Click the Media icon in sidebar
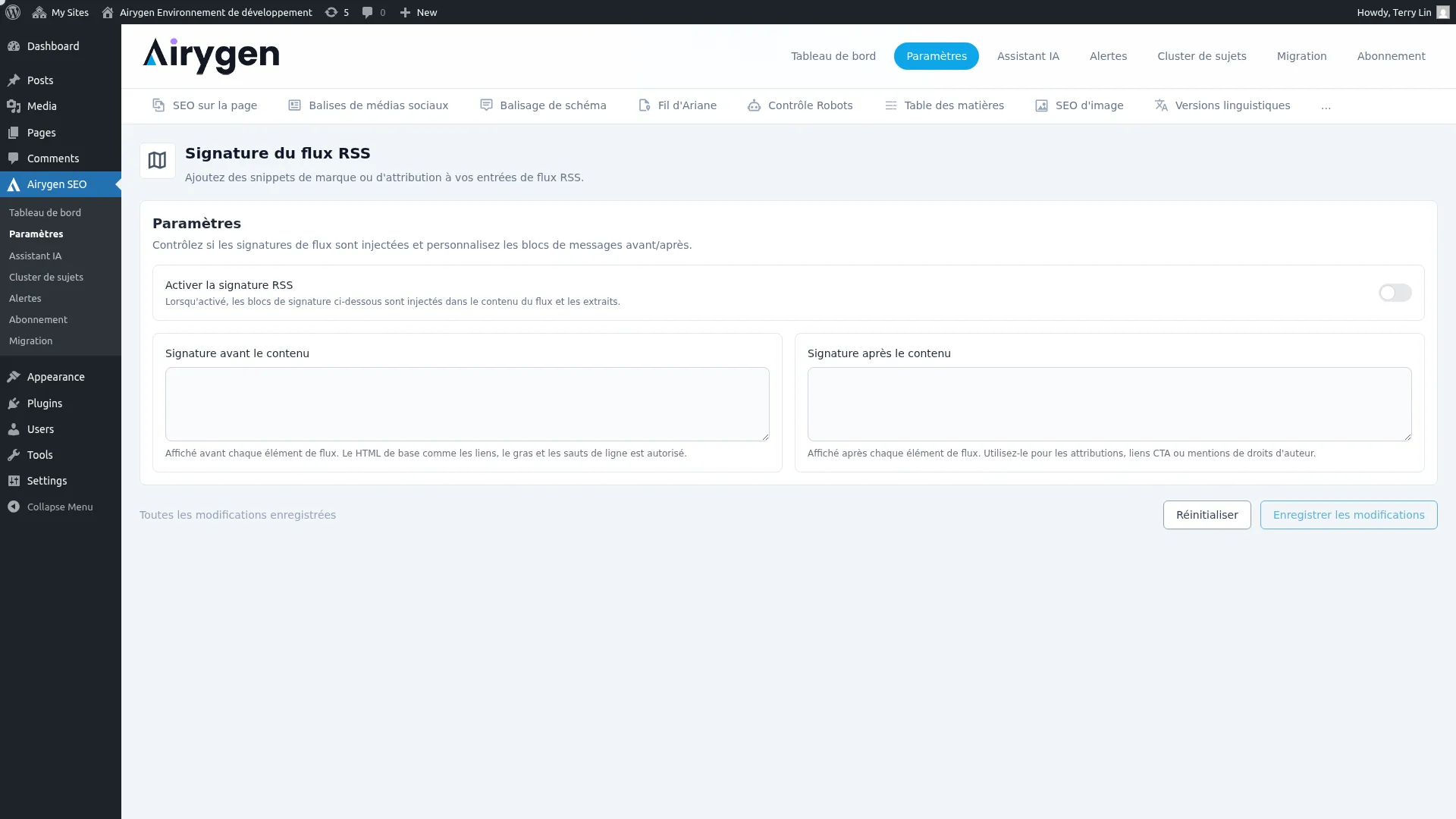 [x=14, y=106]
